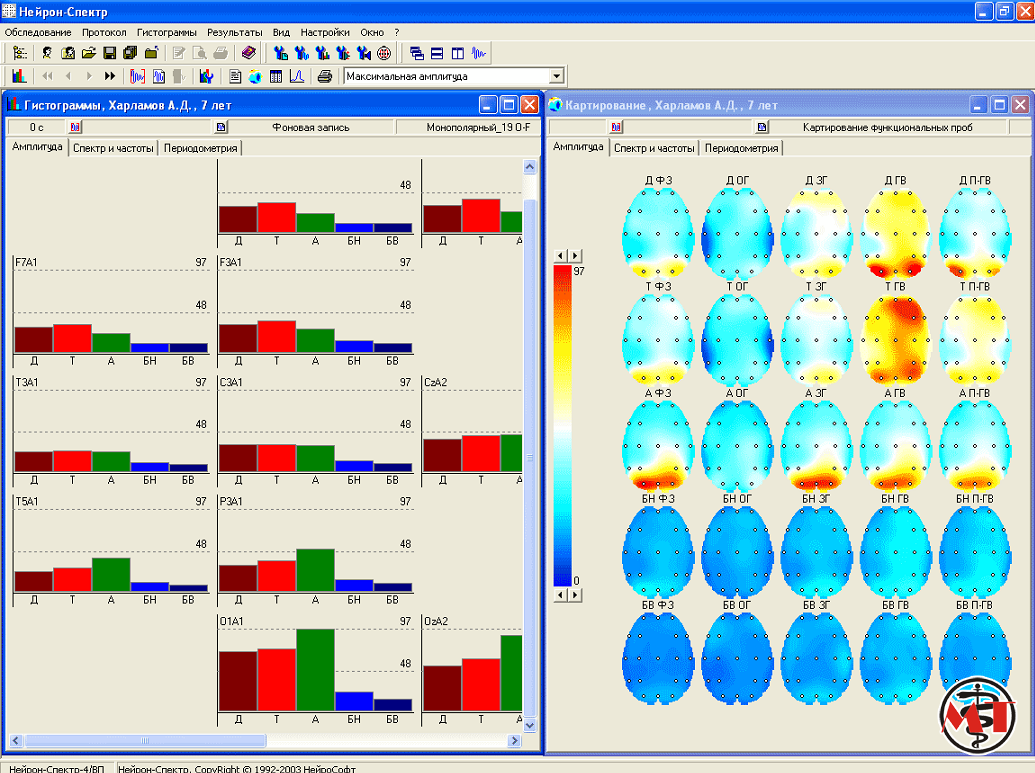Click the spectrum curve graph icon
The image size is (1035, 773).
[x=297, y=76]
